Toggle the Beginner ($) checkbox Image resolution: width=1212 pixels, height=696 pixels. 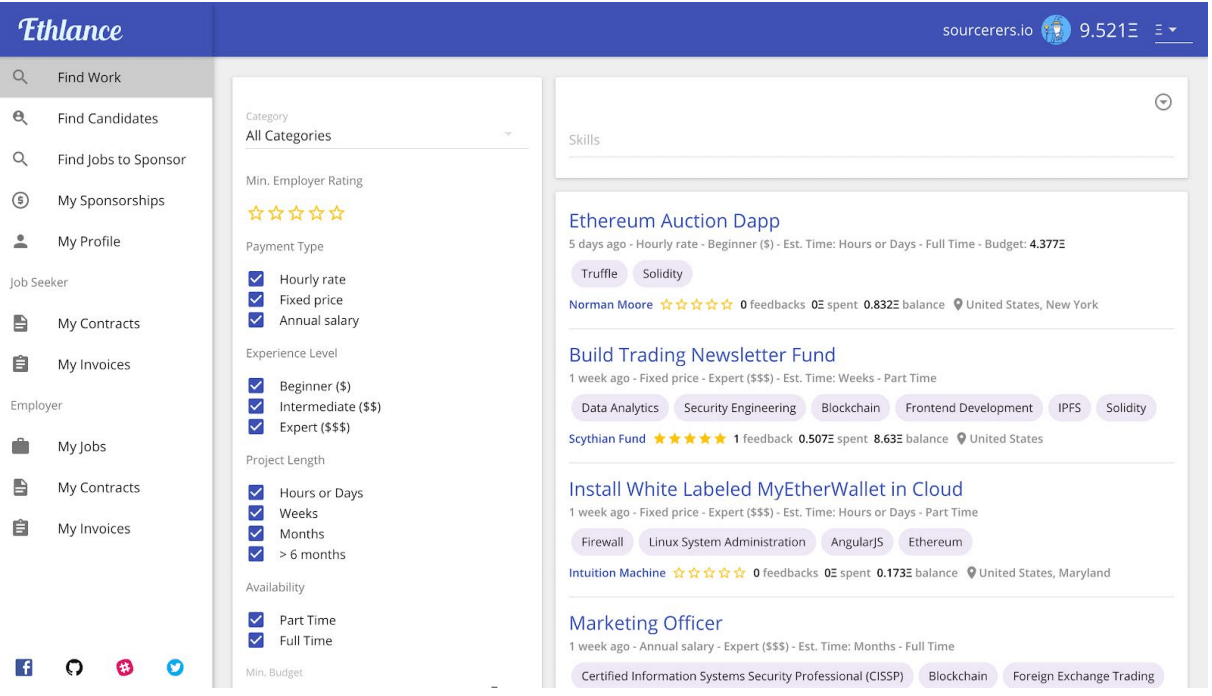click(256, 386)
